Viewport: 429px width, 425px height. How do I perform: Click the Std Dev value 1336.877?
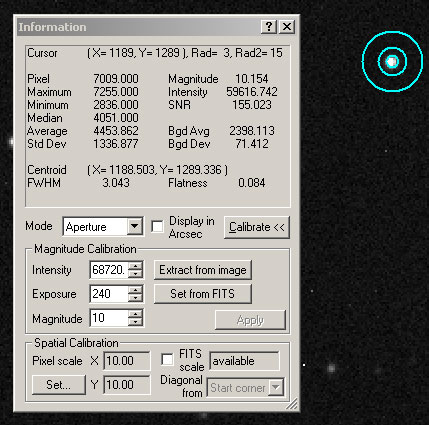pos(116,144)
